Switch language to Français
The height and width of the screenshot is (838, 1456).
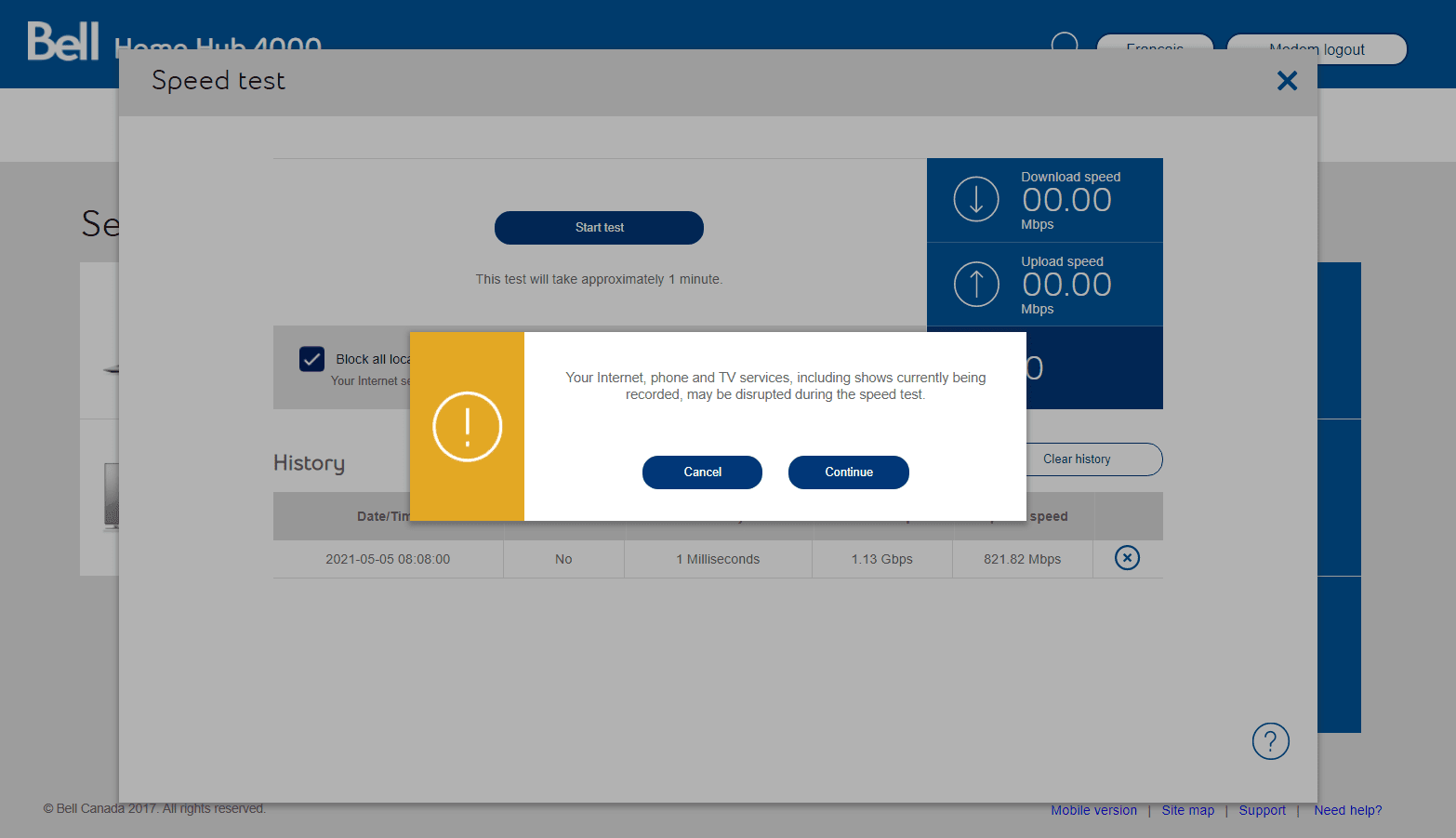pyautogui.click(x=1155, y=49)
